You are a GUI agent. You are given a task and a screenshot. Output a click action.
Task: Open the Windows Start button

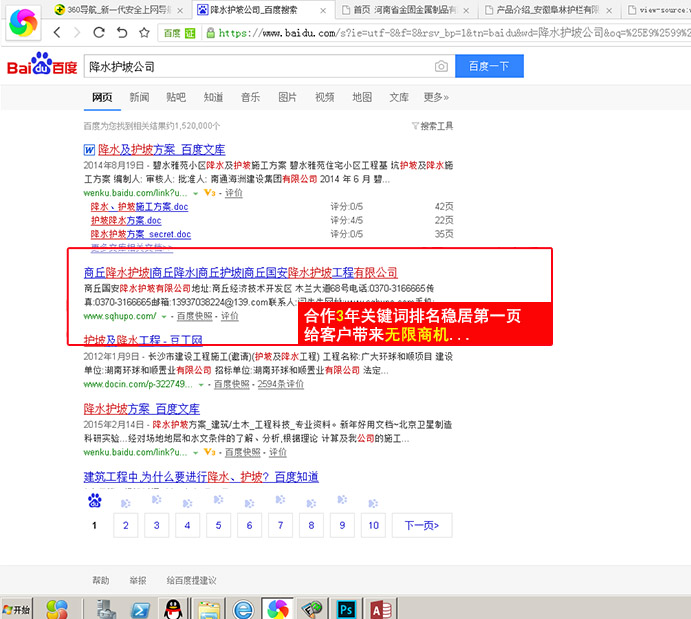[x=17, y=609]
